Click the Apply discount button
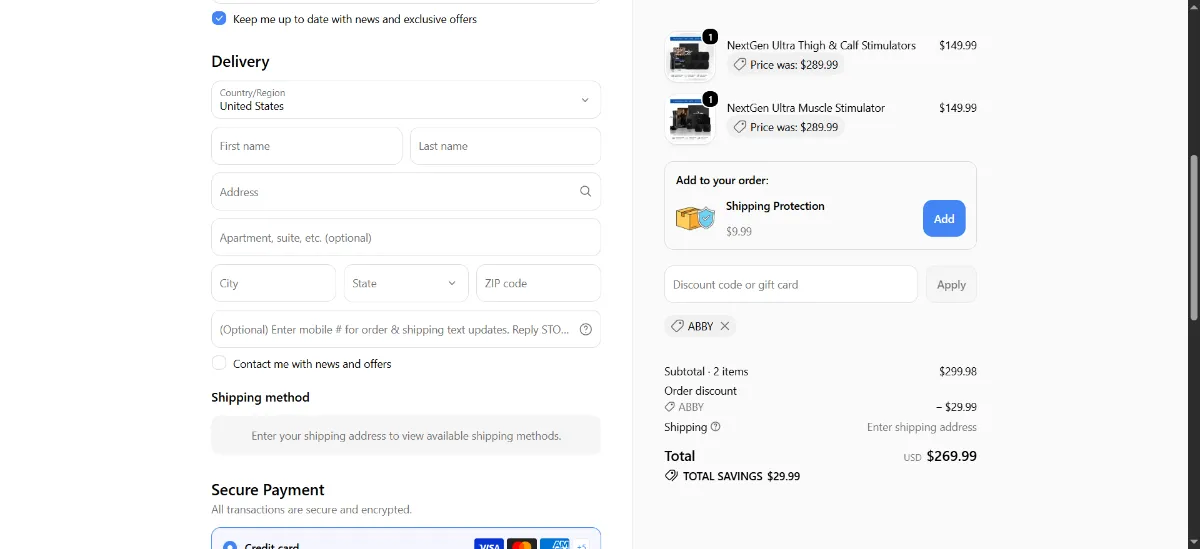1200x549 pixels. (x=951, y=284)
